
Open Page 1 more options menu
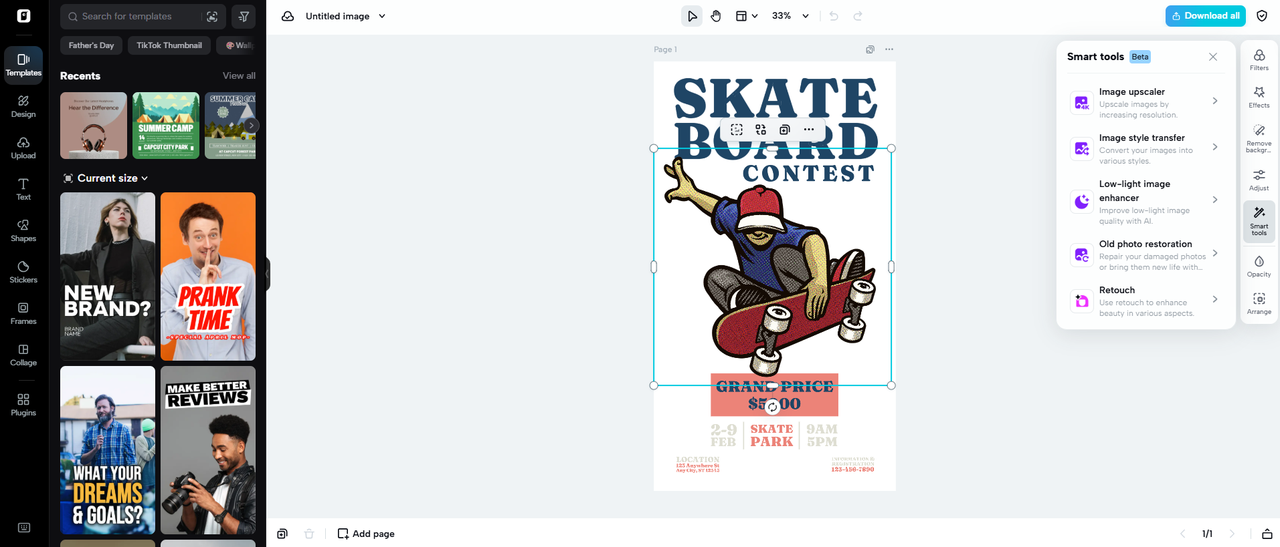(x=889, y=49)
